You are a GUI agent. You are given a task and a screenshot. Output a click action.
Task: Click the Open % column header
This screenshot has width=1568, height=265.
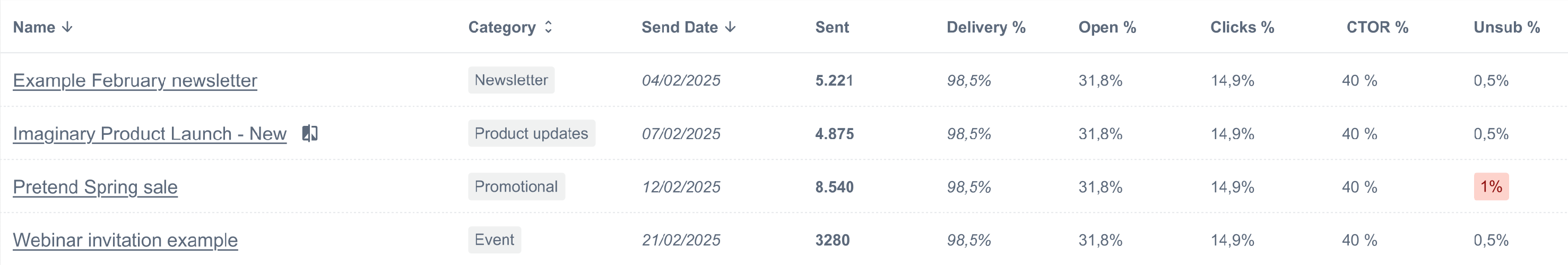(1107, 28)
